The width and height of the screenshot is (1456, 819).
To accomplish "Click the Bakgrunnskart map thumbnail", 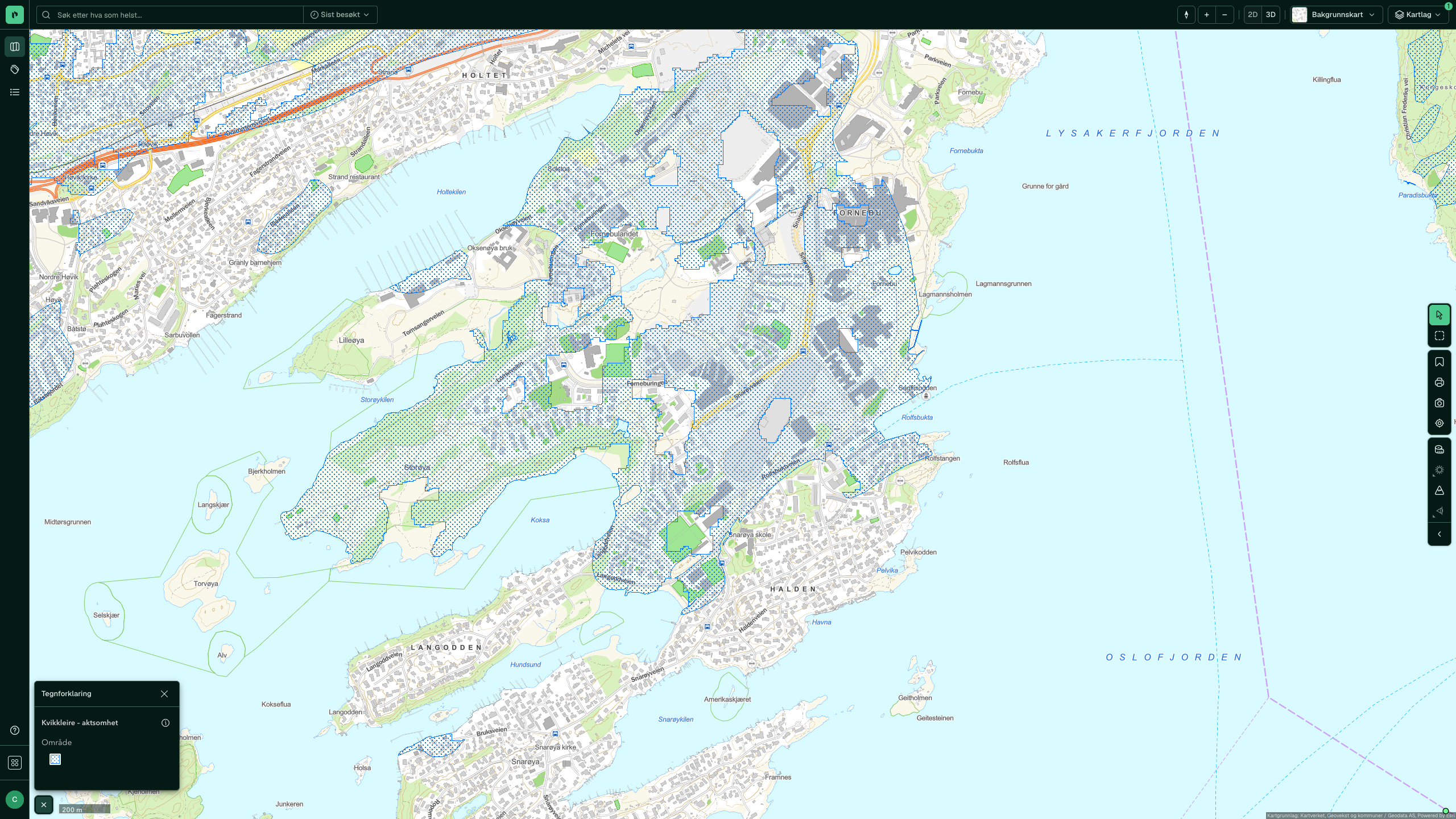I will [x=1300, y=15].
